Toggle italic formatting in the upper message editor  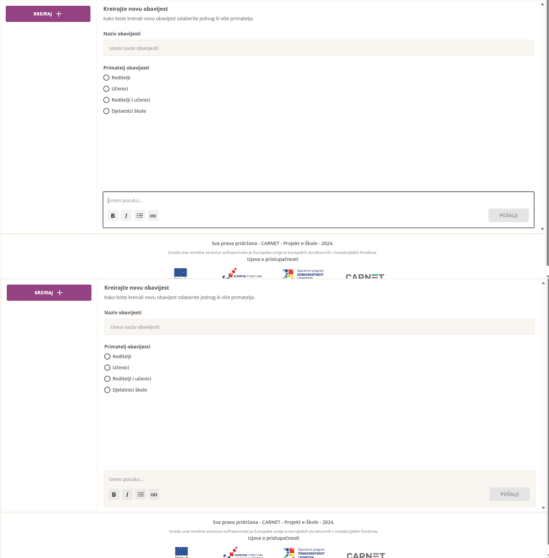pyautogui.click(x=126, y=216)
